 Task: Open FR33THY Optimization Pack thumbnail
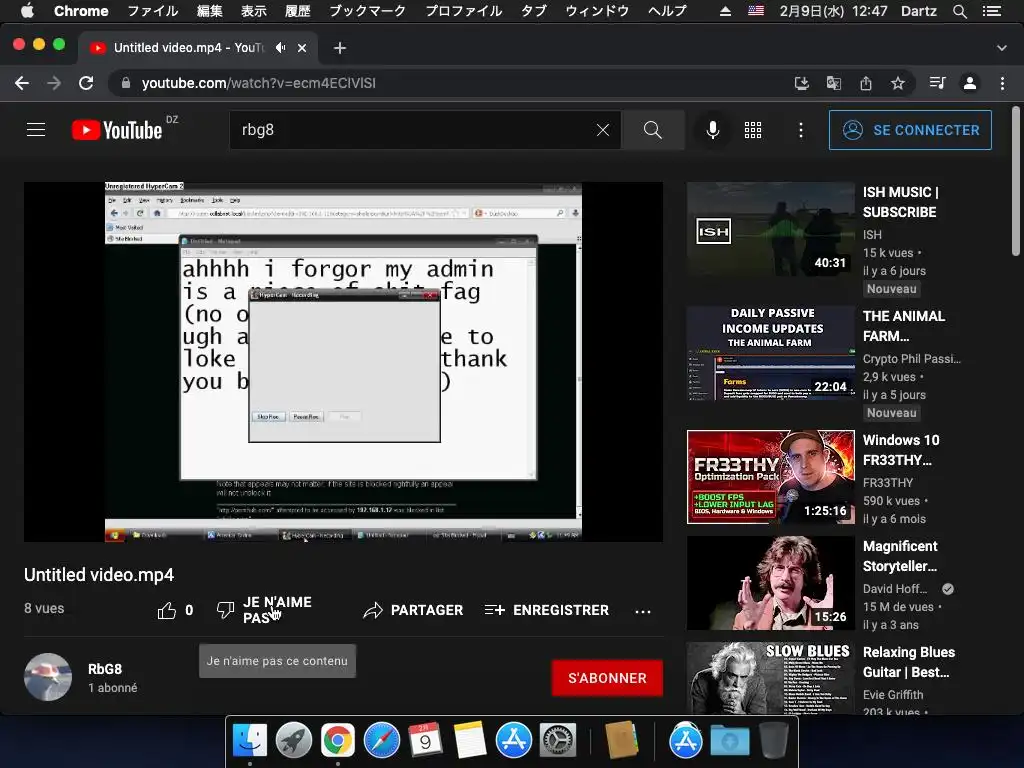click(771, 477)
